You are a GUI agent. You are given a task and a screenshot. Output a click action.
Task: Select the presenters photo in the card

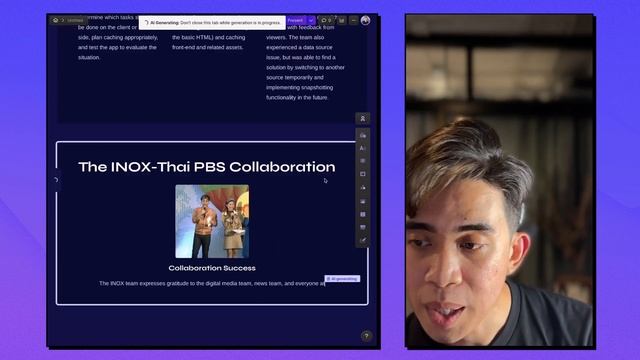point(212,221)
